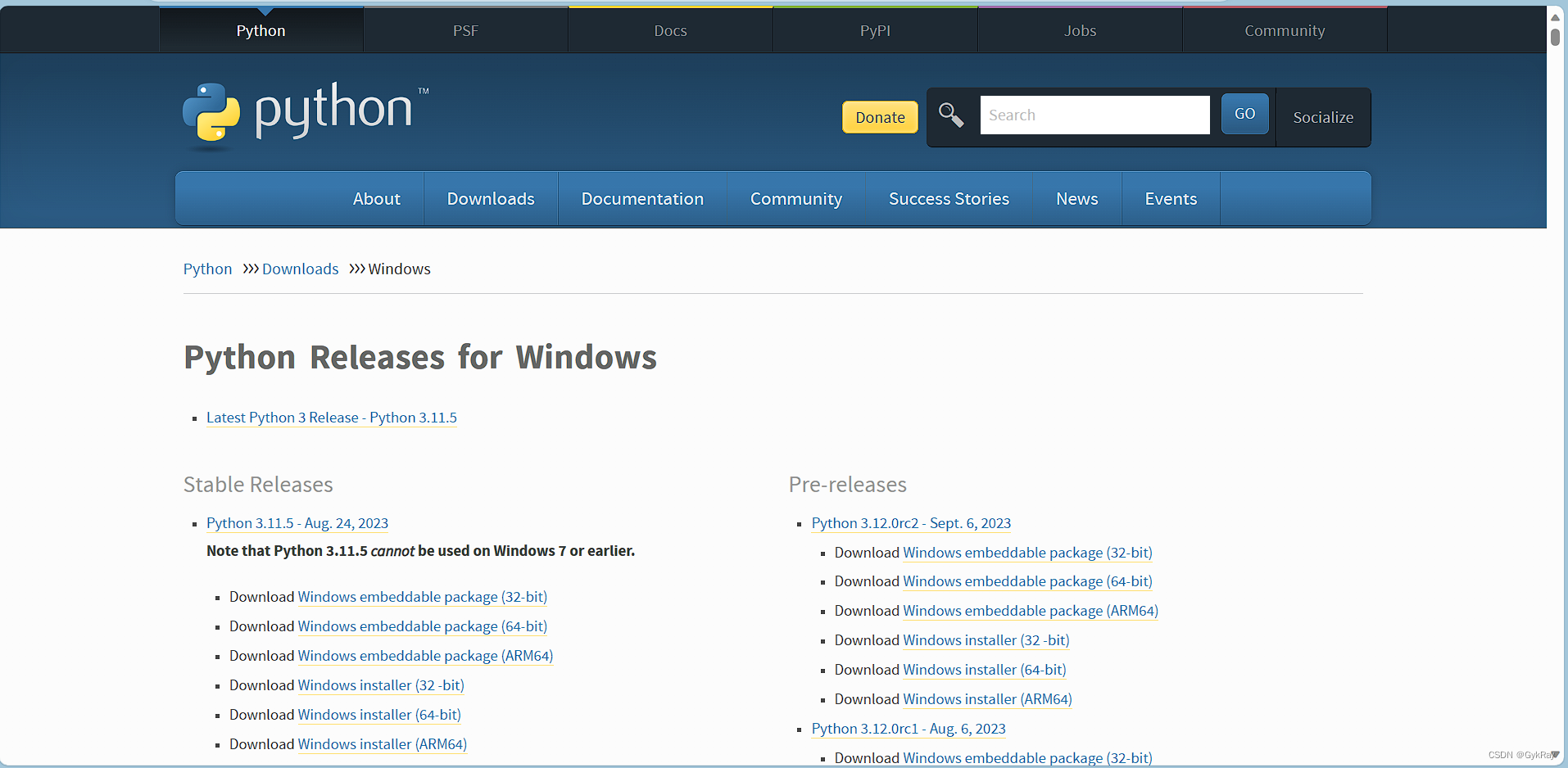The height and width of the screenshot is (768, 1568).
Task: Grab the vertical scrollbar thumb
Action: pyautogui.click(x=1555, y=38)
